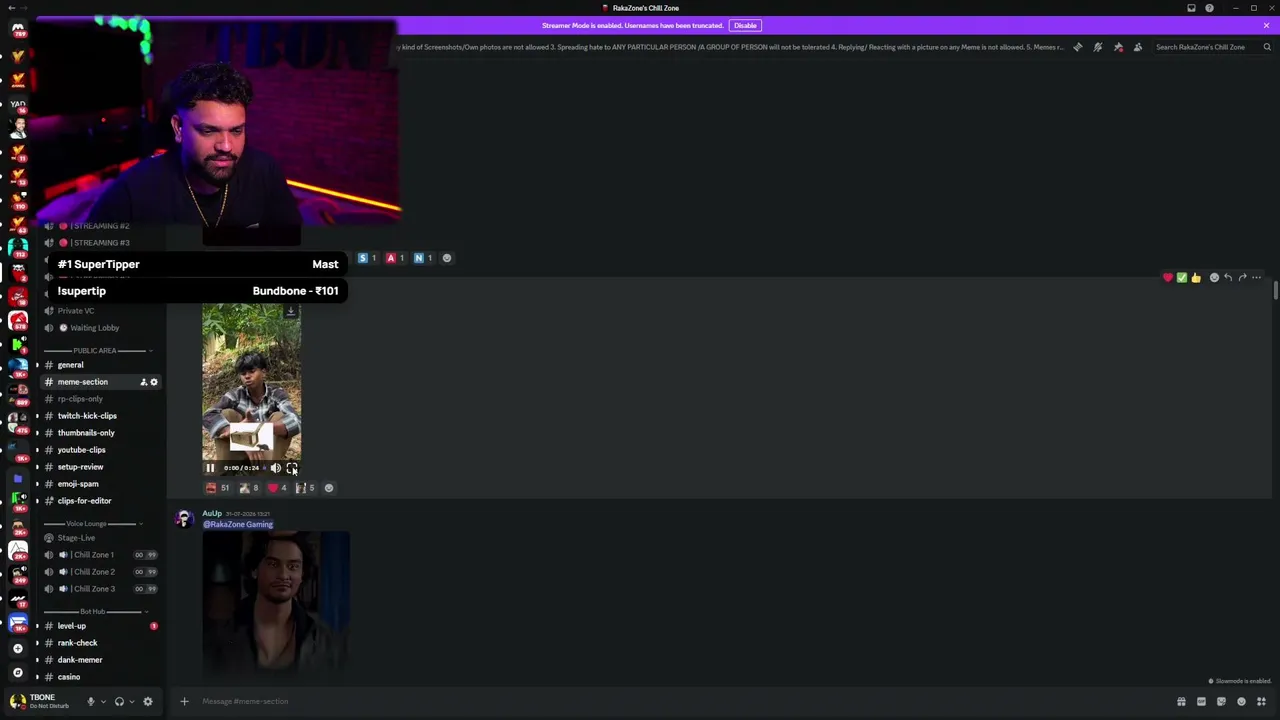Image resolution: width=1280 pixels, height=720 pixels.
Task: Join Chill Zone 2 voice channel
Action: coord(96,572)
